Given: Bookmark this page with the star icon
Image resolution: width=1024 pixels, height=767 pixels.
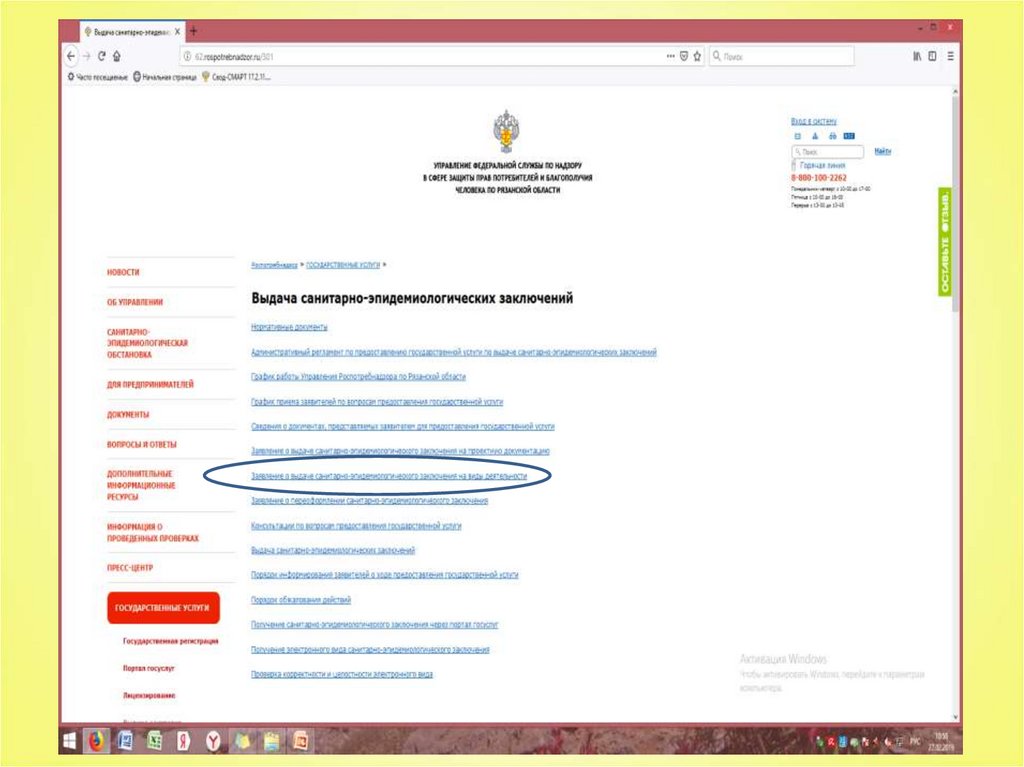Looking at the screenshot, I should tap(697, 57).
